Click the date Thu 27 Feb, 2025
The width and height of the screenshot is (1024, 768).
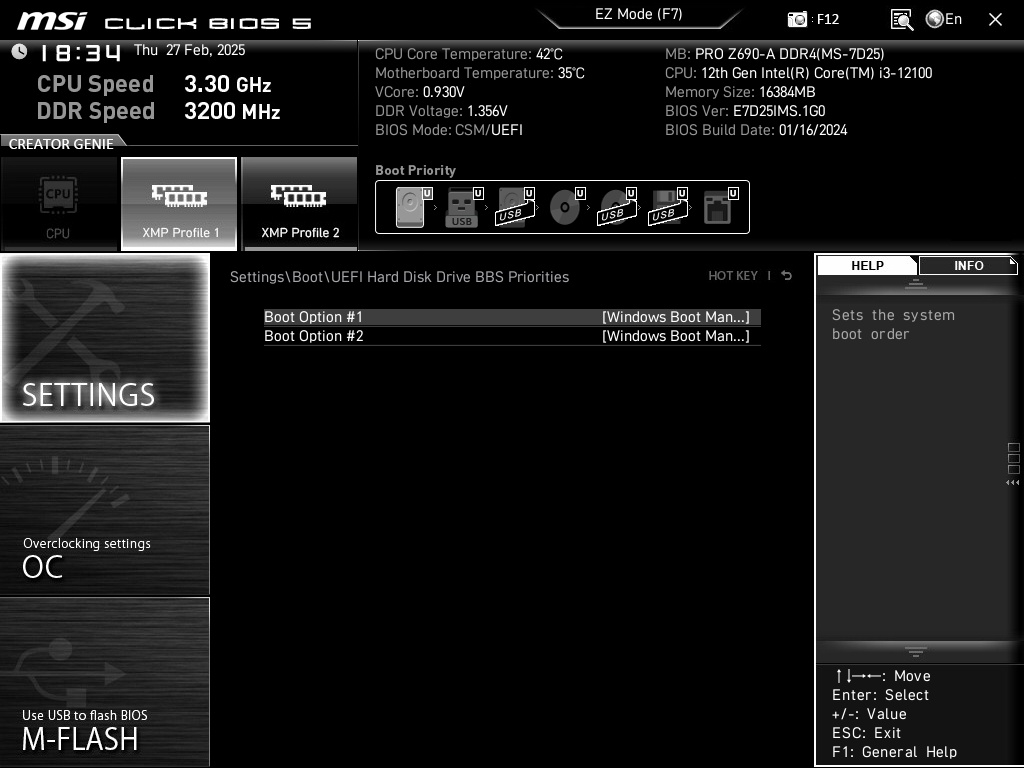(x=189, y=50)
